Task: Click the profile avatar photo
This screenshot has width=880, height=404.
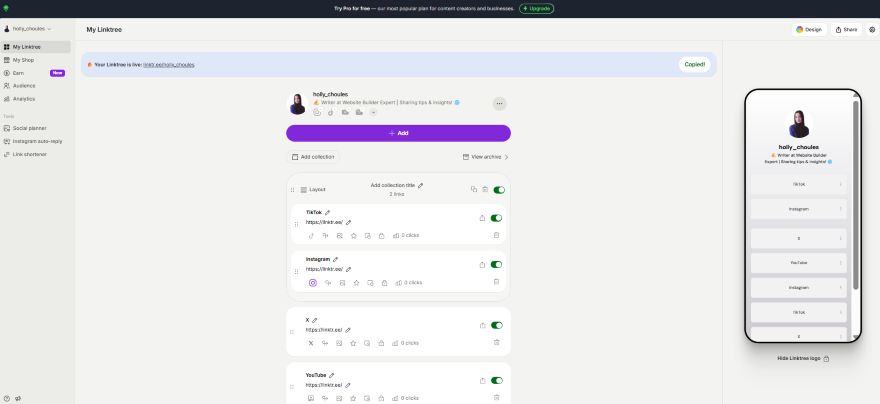Action: tap(297, 104)
